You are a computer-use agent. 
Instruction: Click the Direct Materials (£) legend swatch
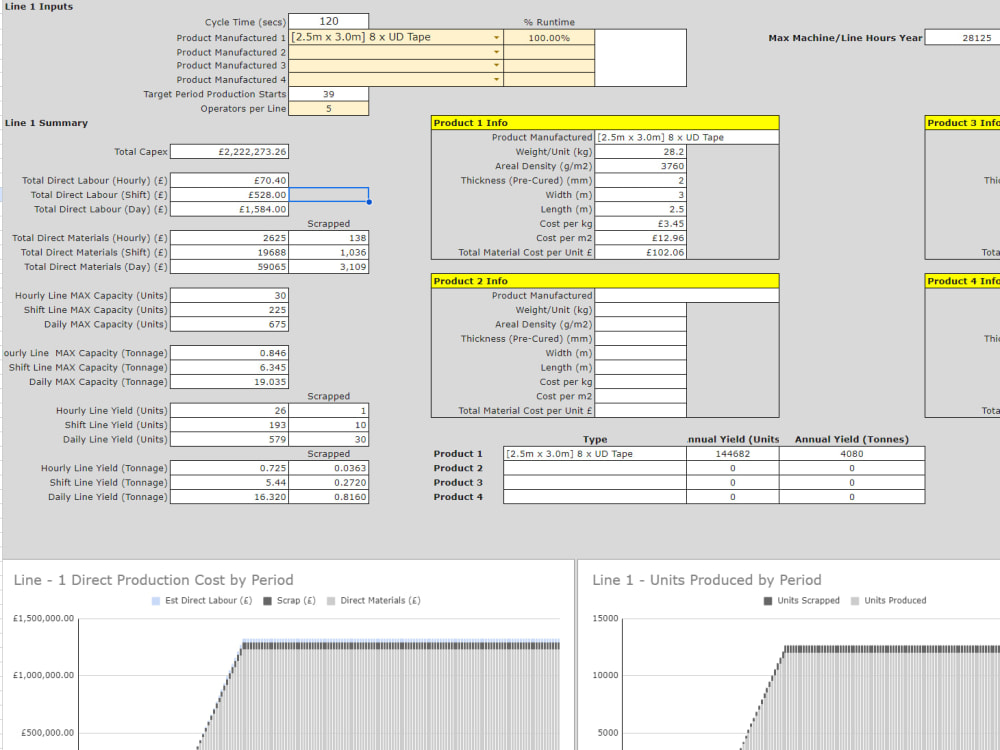click(x=330, y=601)
